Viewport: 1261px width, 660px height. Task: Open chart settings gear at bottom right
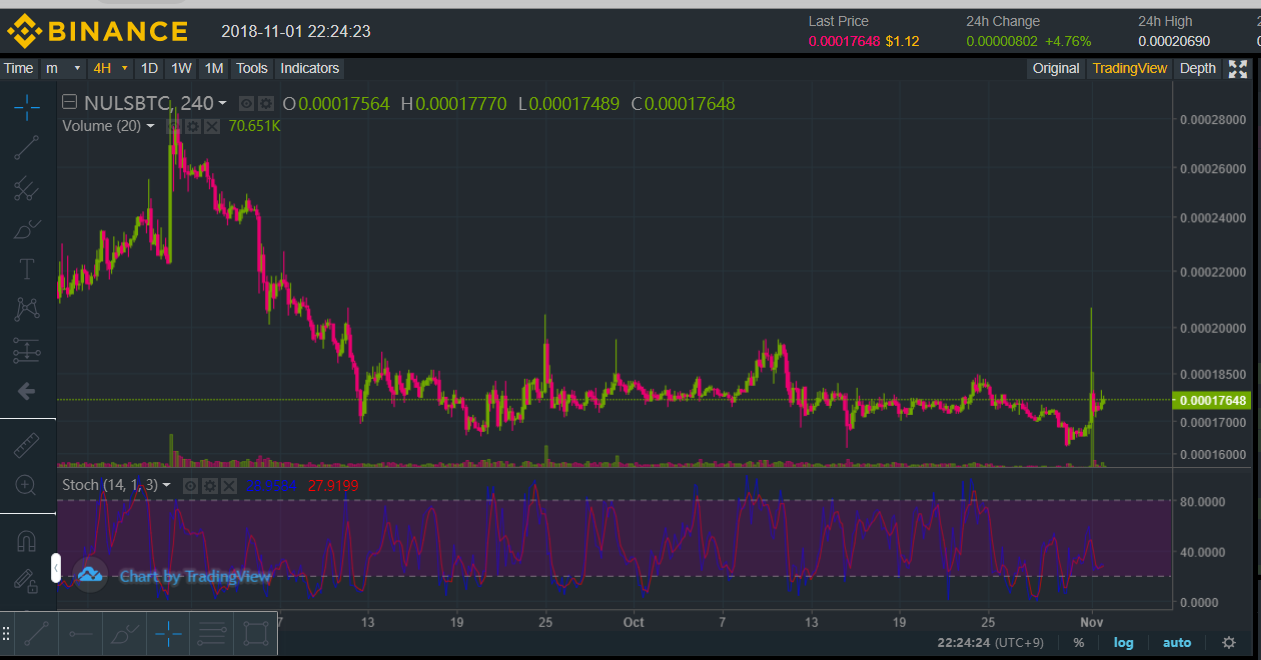(1229, 642)
